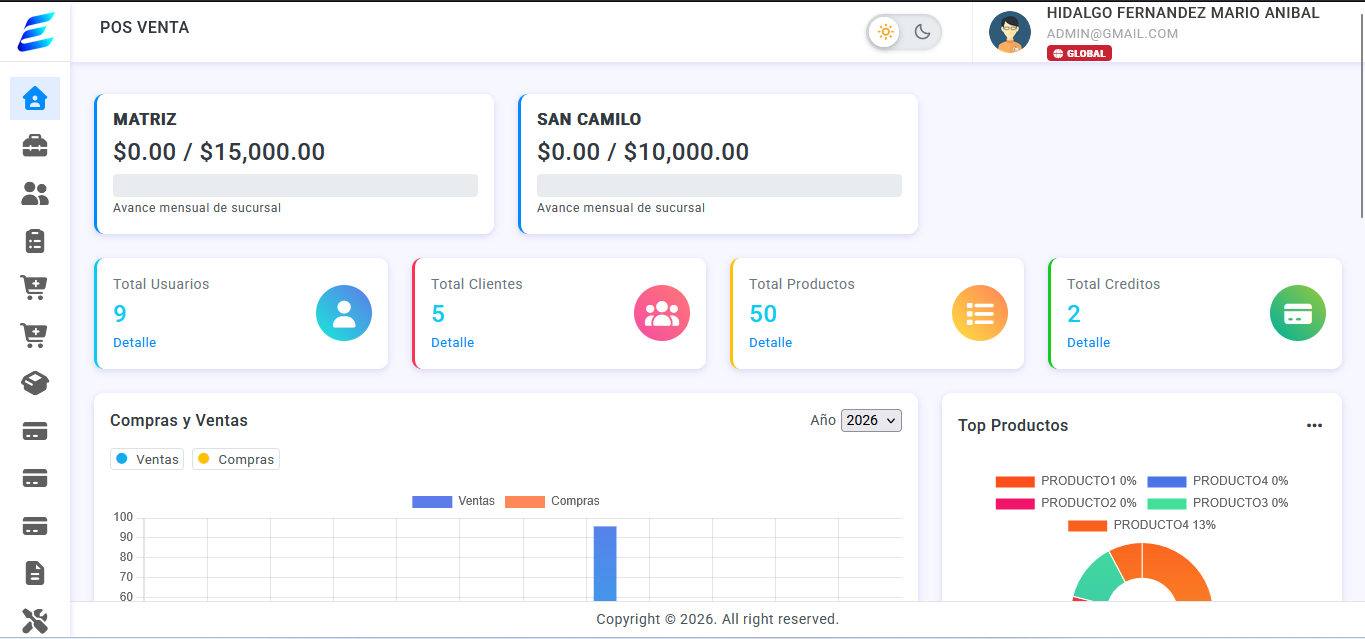Click the blue E app logo

[x=36, y=32]
